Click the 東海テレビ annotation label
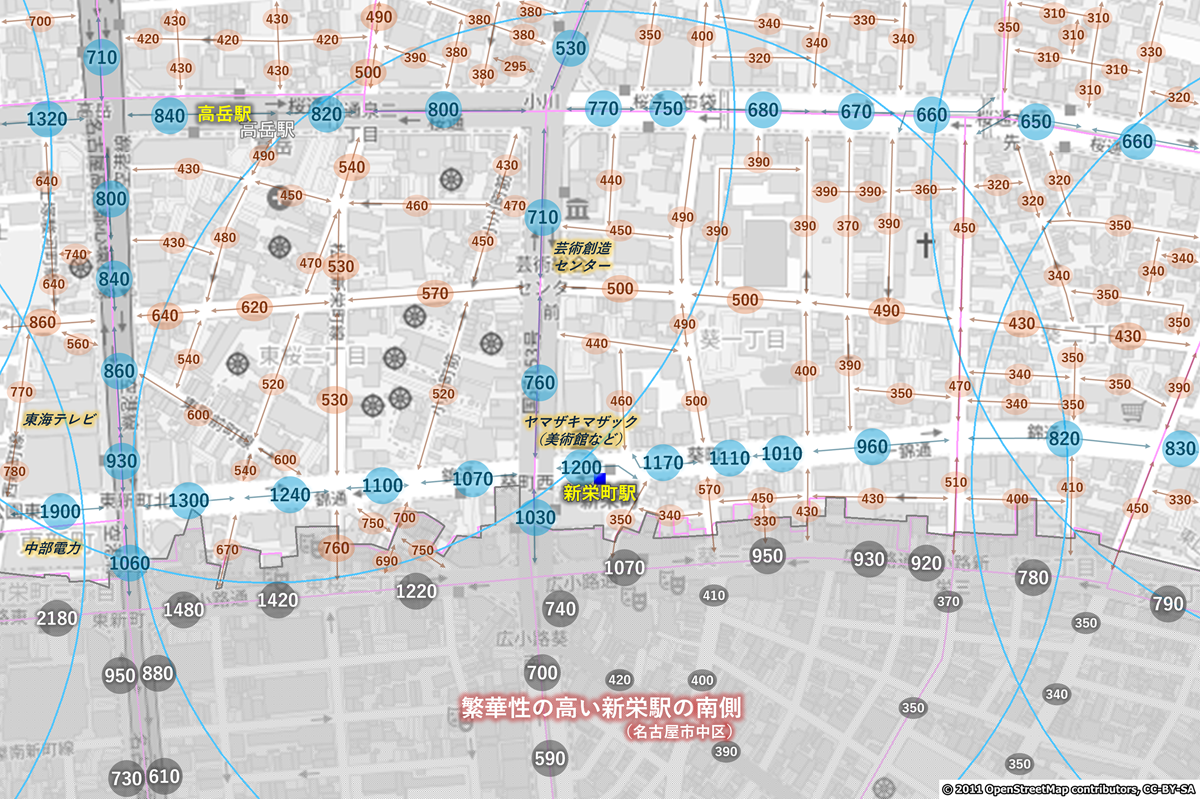The width and height of the screenshot is (1200, 799). tap(61, 418)
